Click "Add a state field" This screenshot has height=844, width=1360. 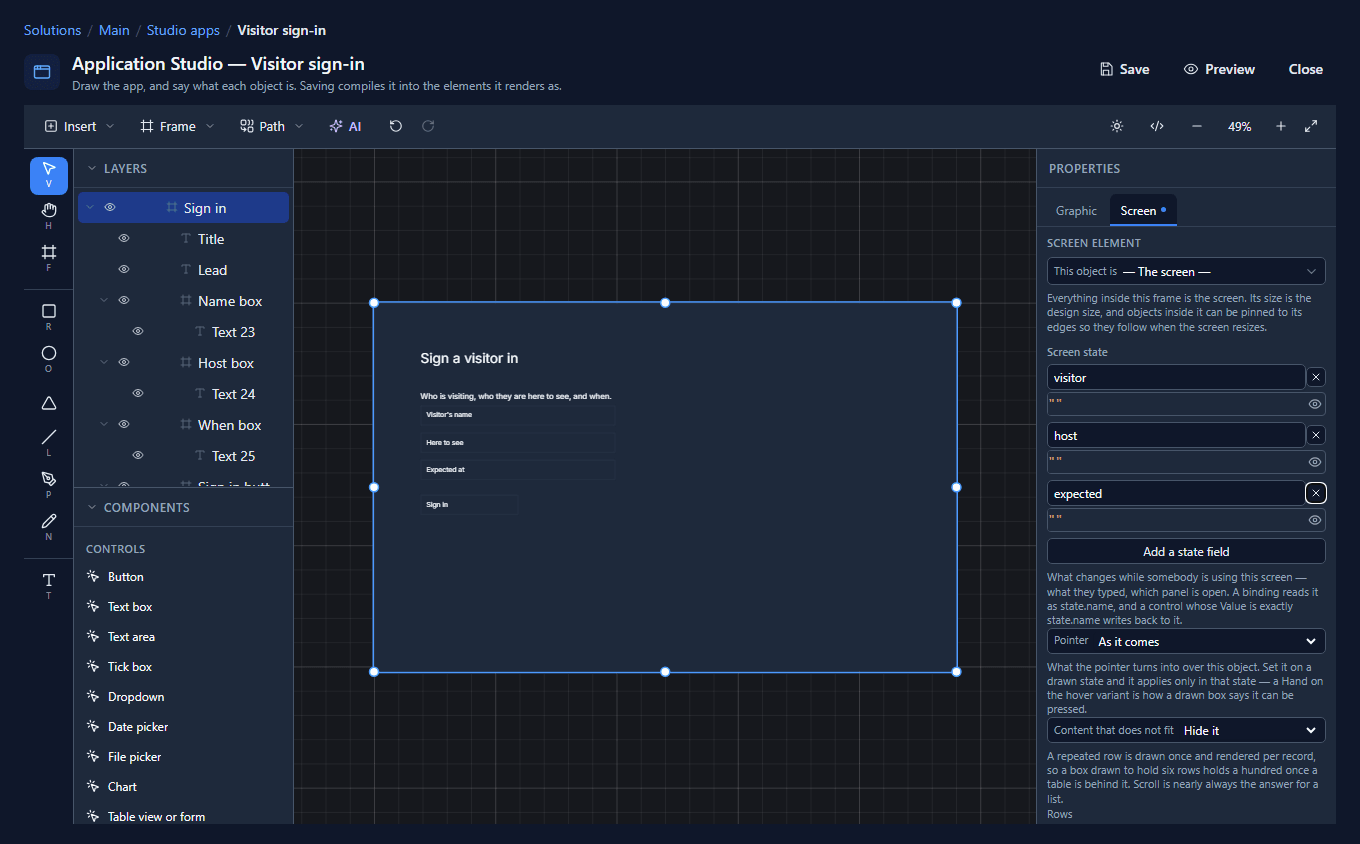(1186, 551)
